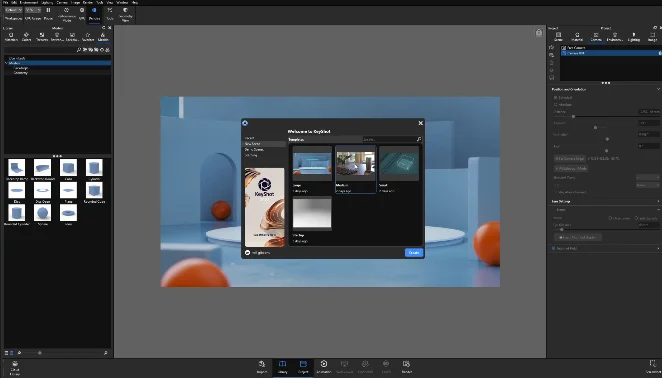Image resolution: width=662 pixels, height=378 pixels.
Task: Select the Sphere model thumbnail in Library
Action: click(43, 212)
